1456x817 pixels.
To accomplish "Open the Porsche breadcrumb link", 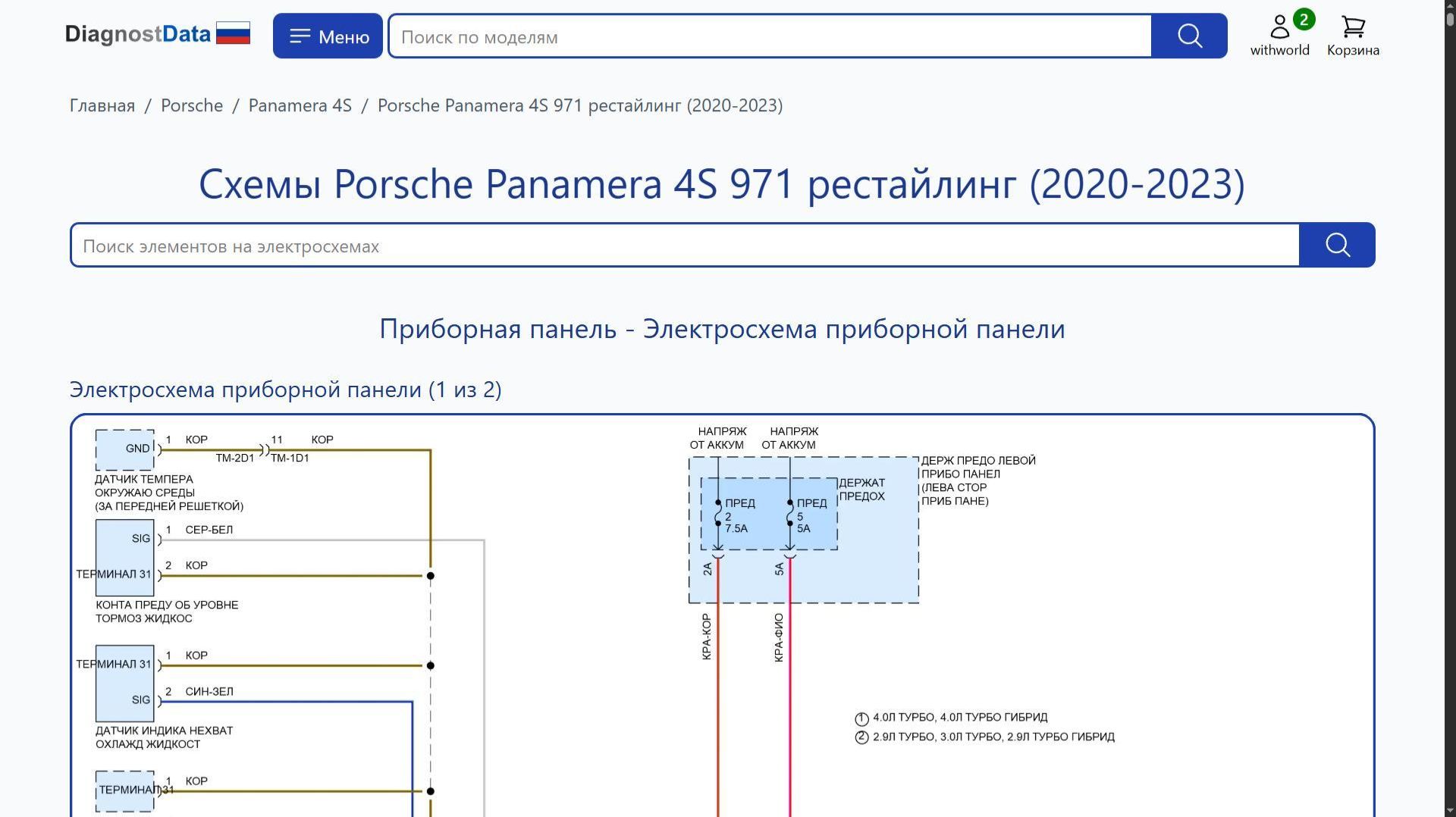I will 192,105.
